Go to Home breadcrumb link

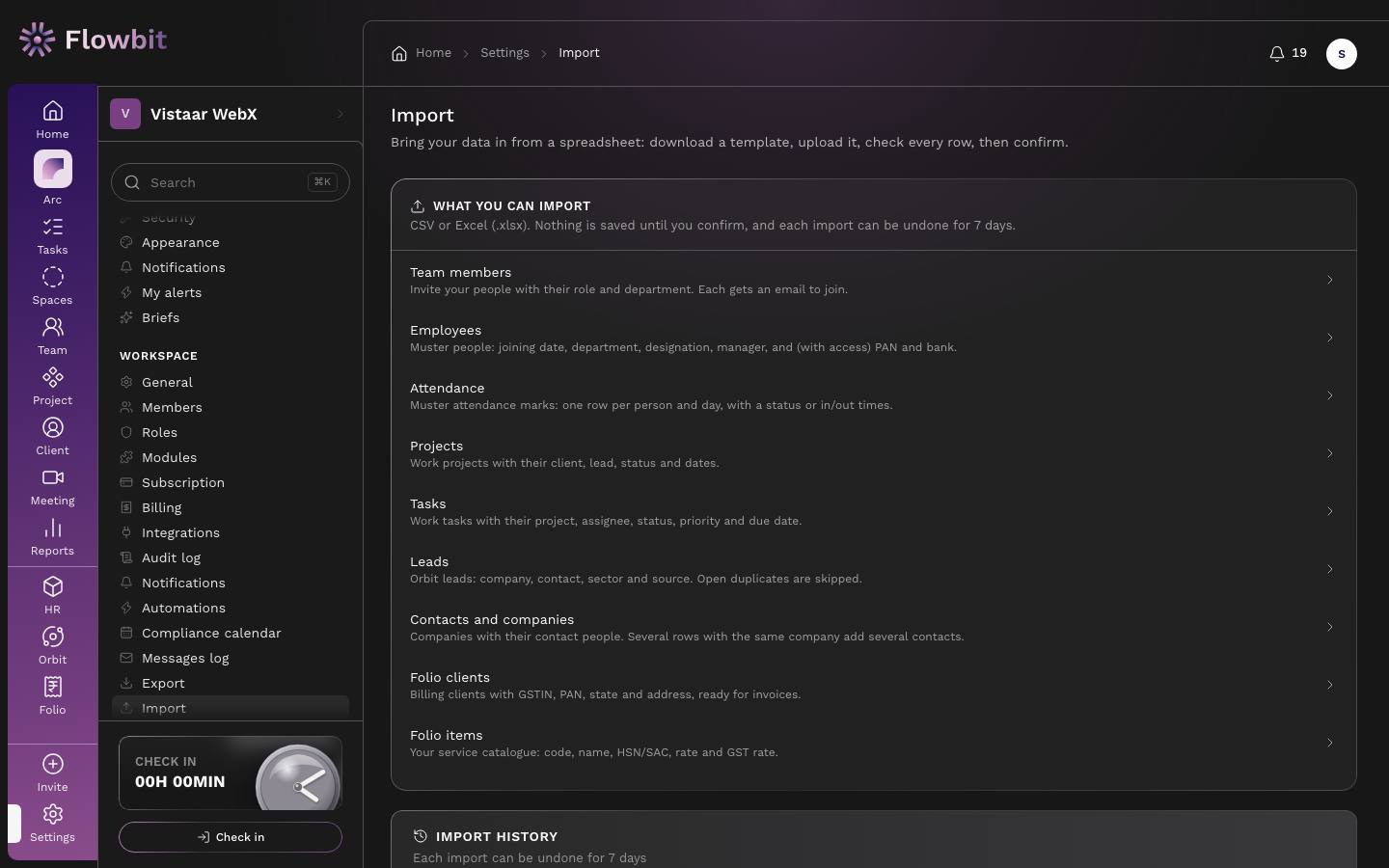click(433, 53)
